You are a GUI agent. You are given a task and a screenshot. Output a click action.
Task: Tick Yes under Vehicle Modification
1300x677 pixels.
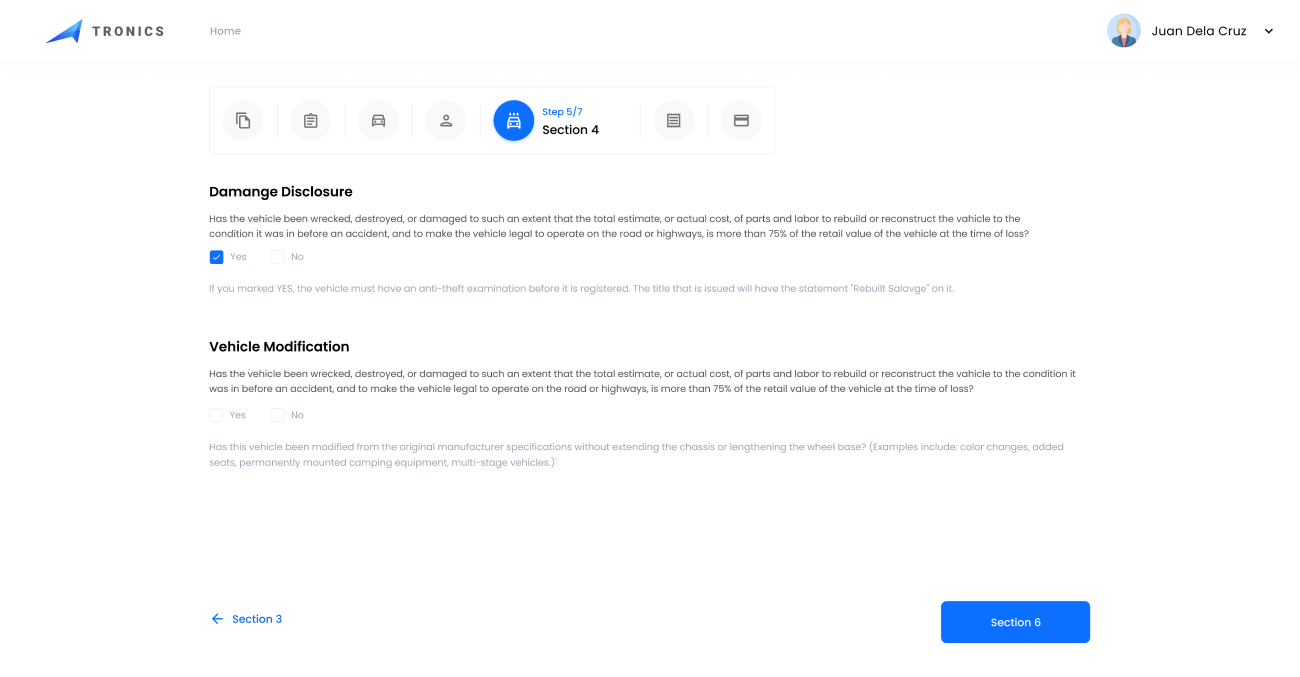(216, 415)
